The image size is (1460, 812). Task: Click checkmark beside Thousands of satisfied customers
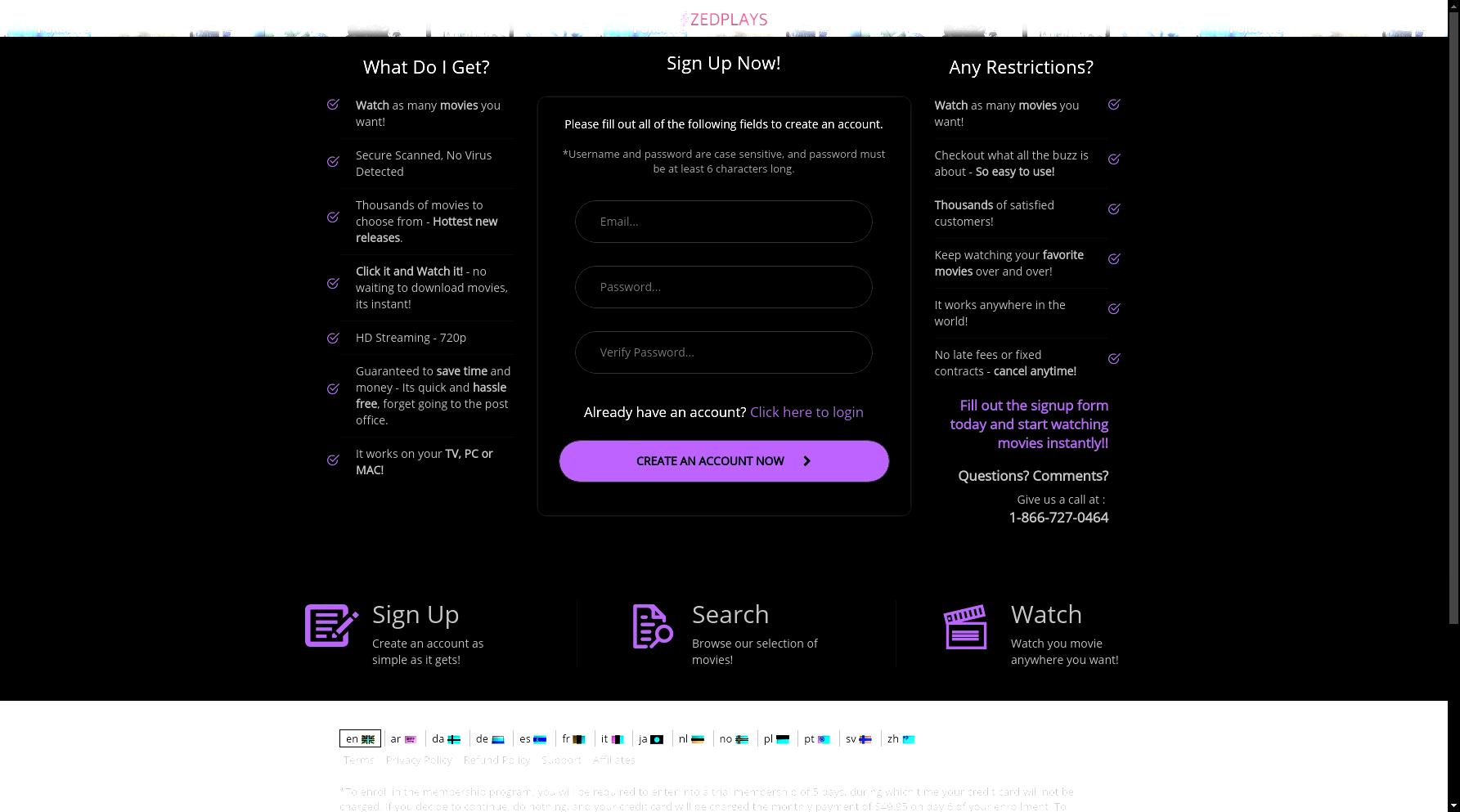(x=1114, y=209)
